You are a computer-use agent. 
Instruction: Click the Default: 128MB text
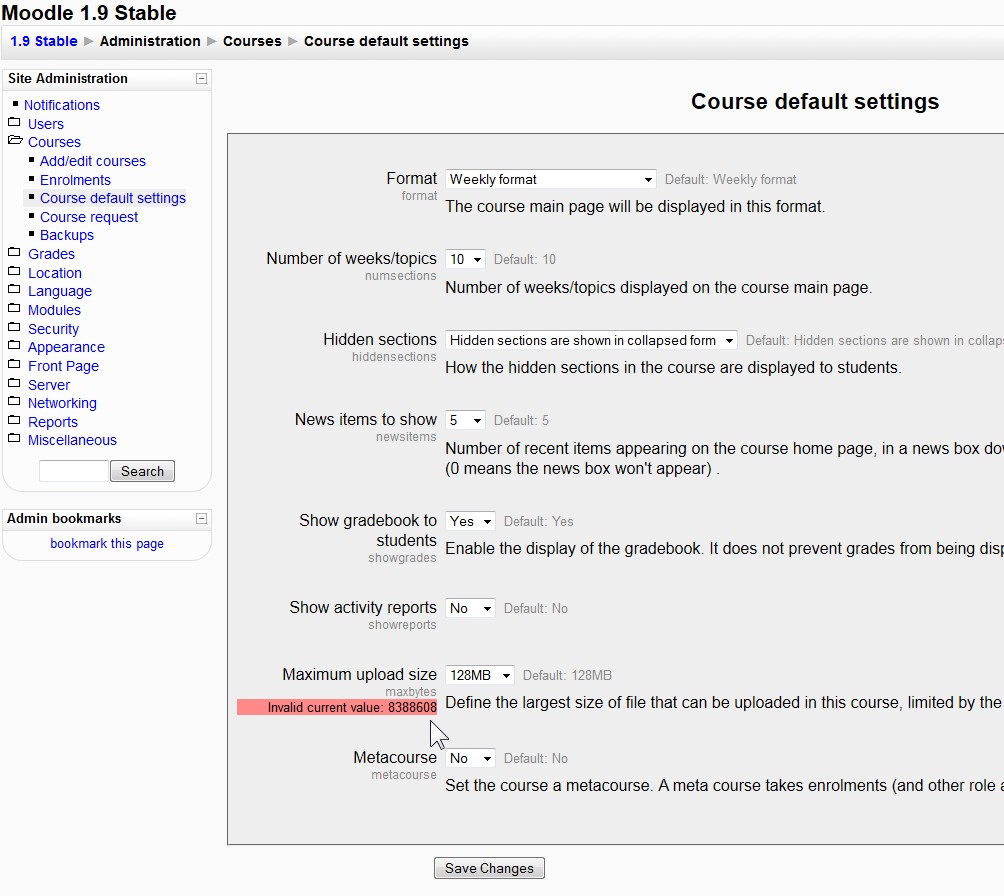[567, 676]
